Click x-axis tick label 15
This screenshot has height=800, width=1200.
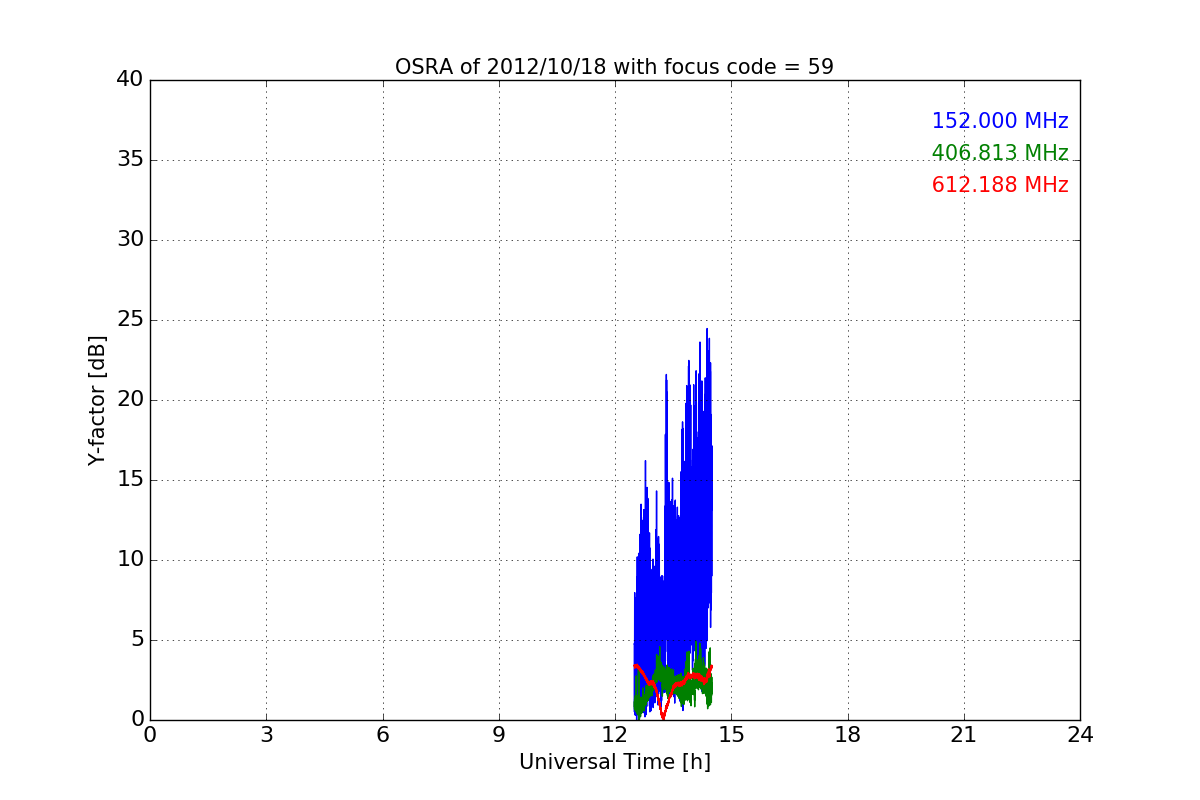(731, 735)
